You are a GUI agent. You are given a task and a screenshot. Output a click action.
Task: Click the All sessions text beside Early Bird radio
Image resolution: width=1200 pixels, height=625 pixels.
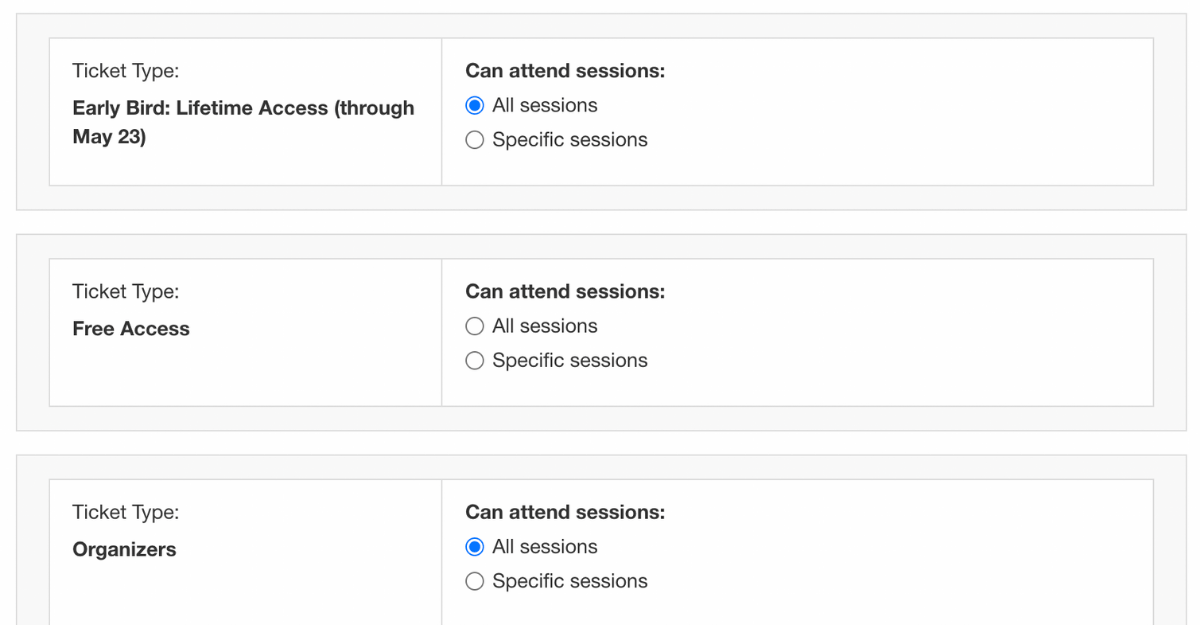coord(543,105)
